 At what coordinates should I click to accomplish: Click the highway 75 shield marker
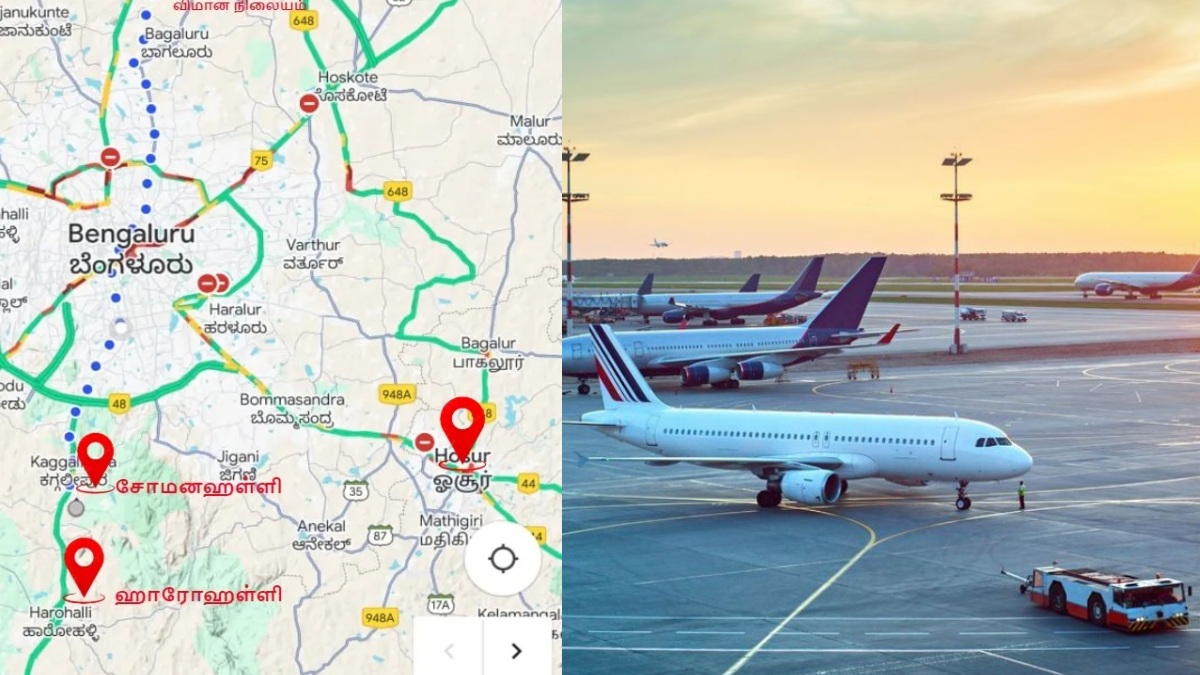pos(261,160)
